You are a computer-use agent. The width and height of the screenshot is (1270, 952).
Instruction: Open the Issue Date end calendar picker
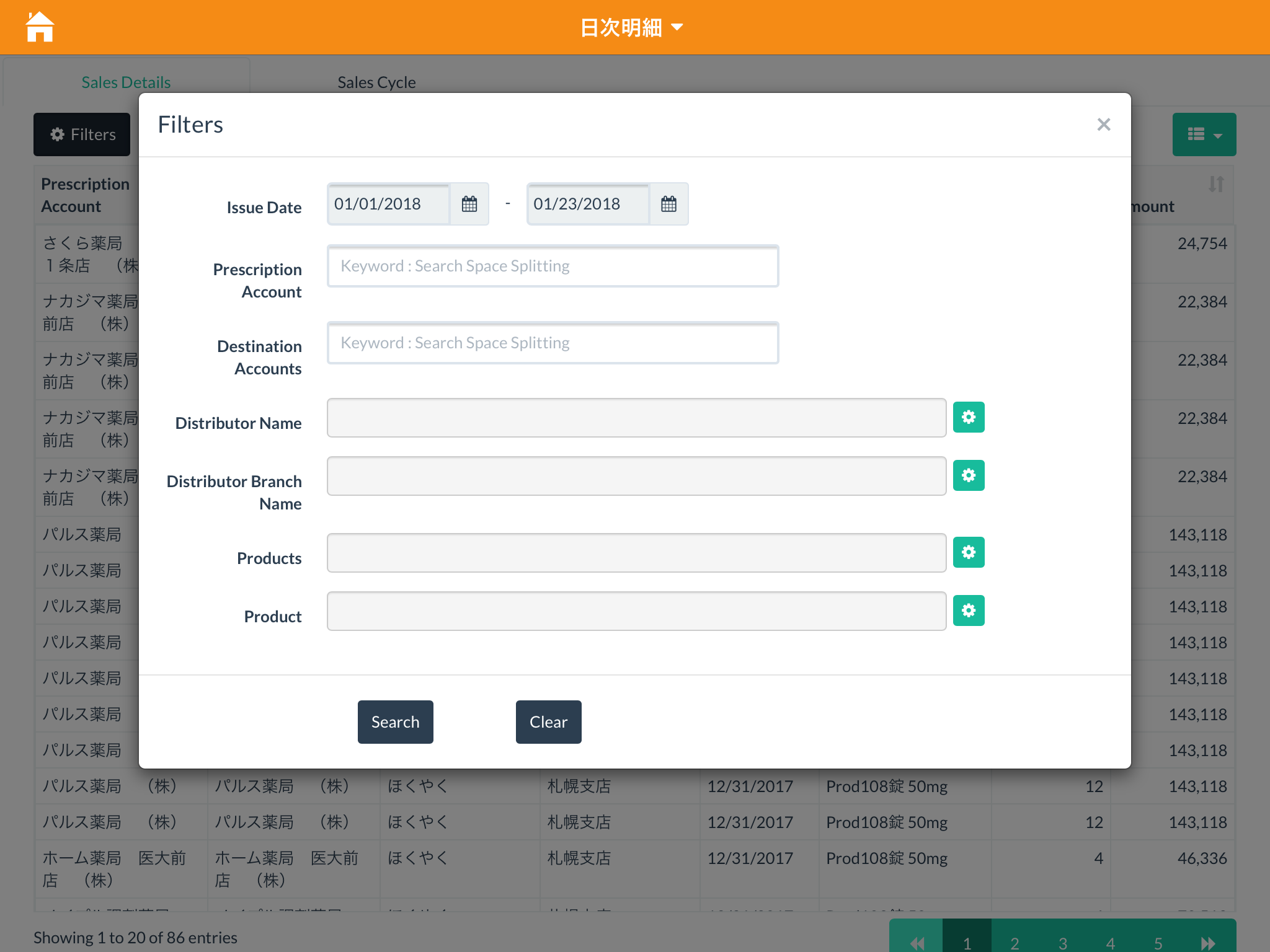(x=668, y=204)
